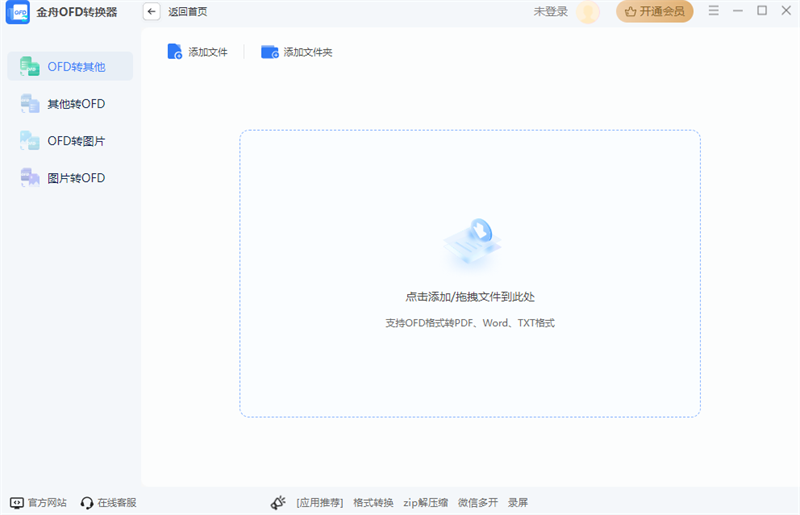
Task: Click the OFD转其他 green icon
Action: 30,66
